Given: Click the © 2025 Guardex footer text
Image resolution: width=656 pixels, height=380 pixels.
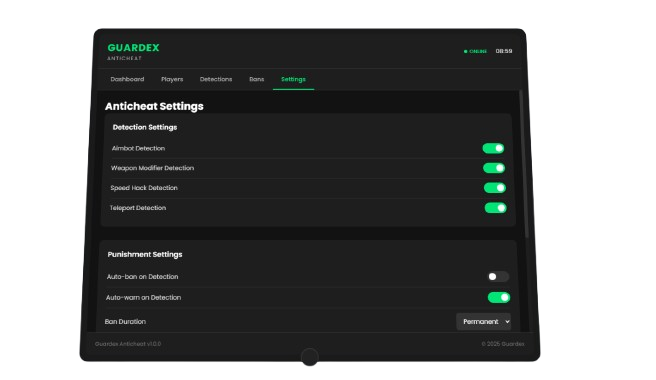Looking at the screenshot, I should tap(503, 344).
